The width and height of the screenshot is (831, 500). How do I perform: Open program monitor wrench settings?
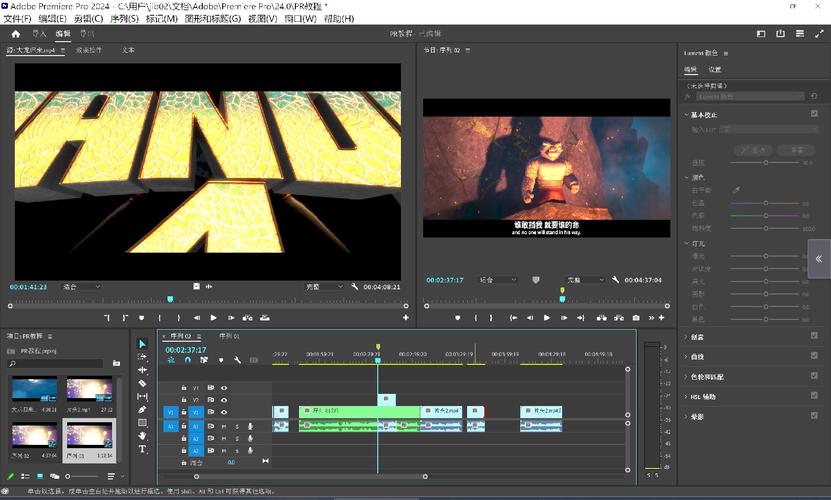tap(615, 279)
